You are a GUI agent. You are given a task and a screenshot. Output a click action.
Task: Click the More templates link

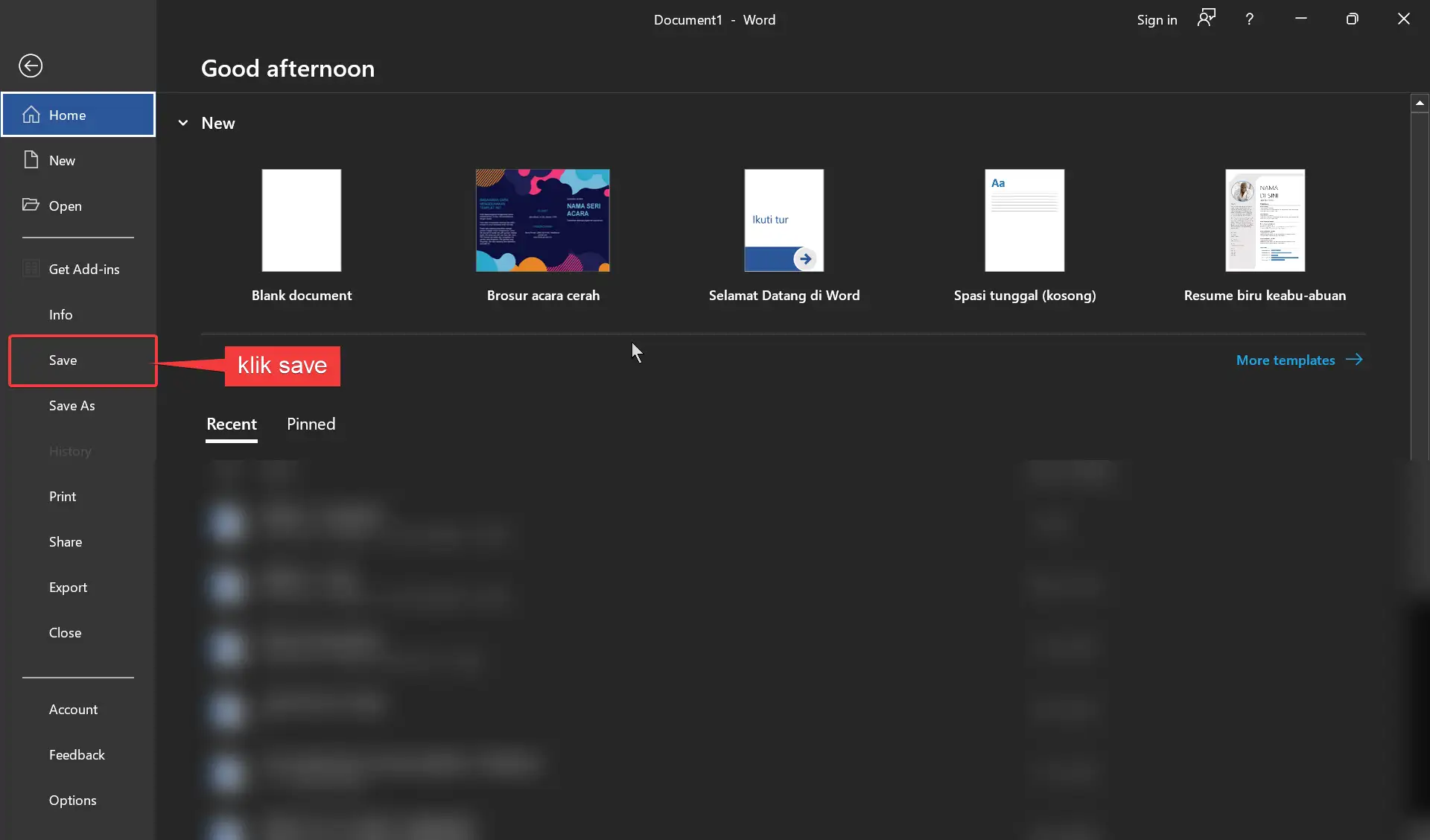[x=1285, y=360]
